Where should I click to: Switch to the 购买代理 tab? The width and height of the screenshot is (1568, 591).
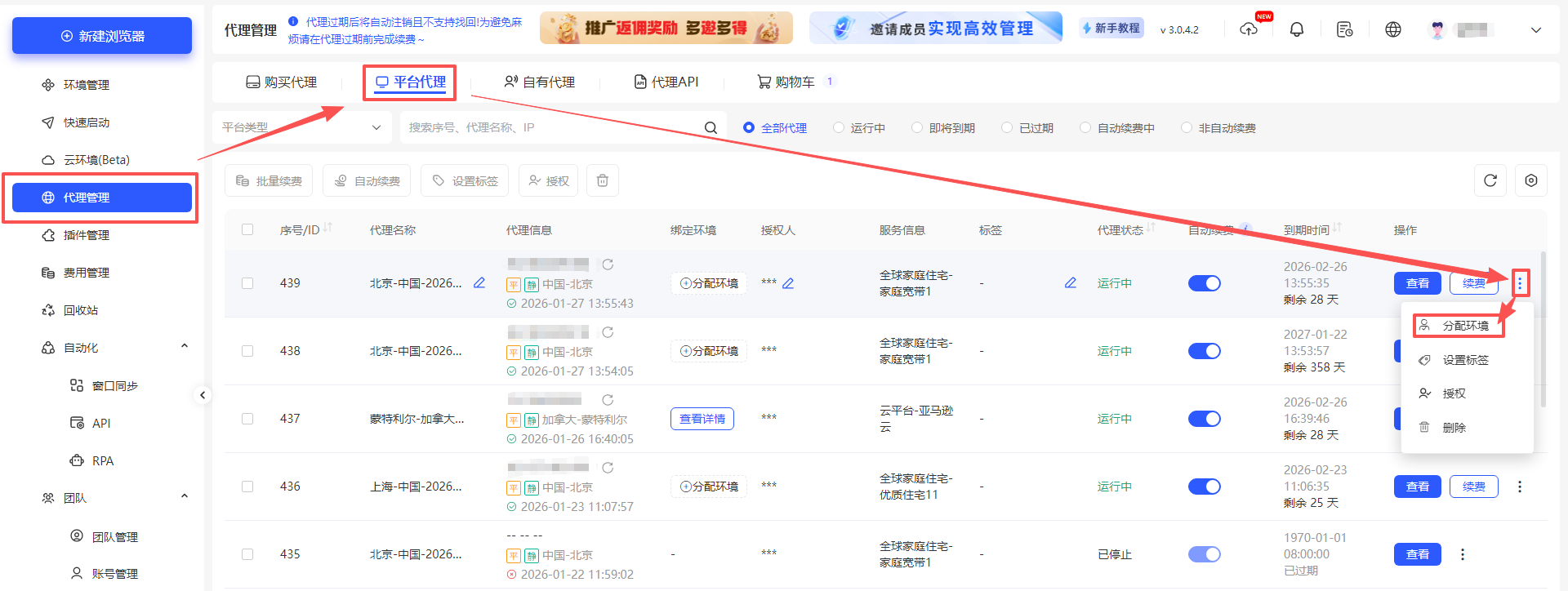(282, 82)
